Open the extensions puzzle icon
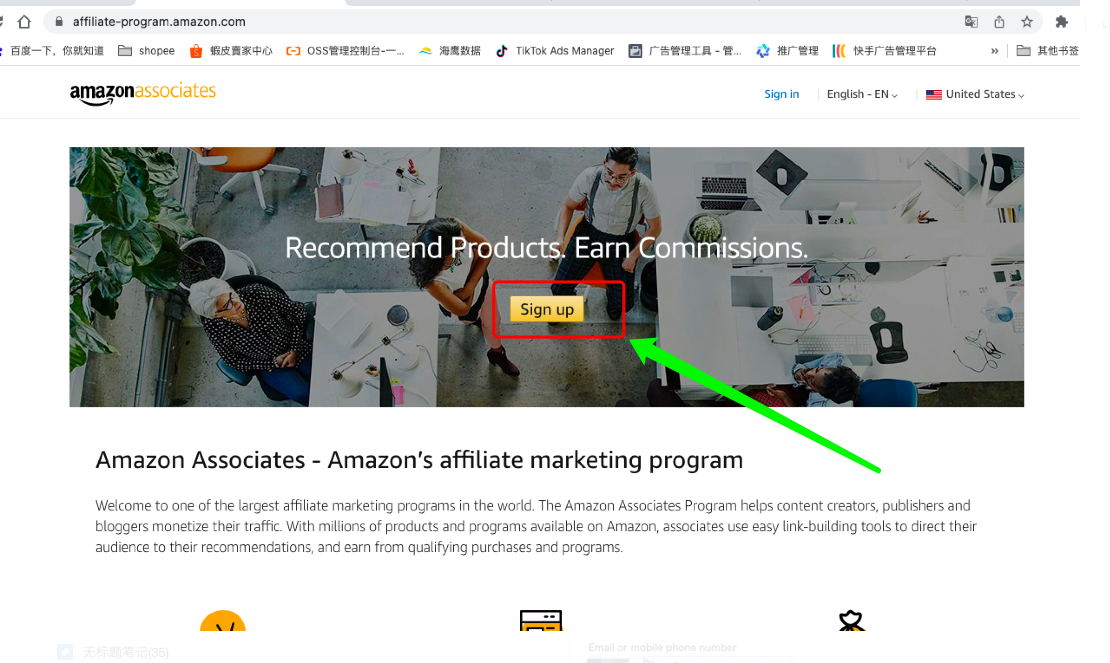The width and height of the screenshot is (1110, 663). [x=1061, y=22]
